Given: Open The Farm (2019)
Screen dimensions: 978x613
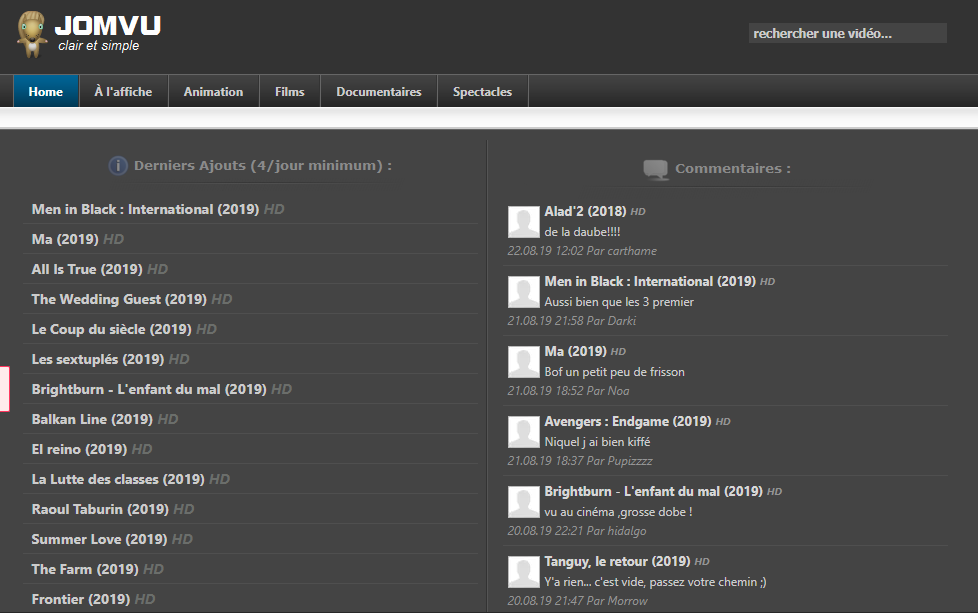Looking at the screenshot, I should click(x=85, y=569).
